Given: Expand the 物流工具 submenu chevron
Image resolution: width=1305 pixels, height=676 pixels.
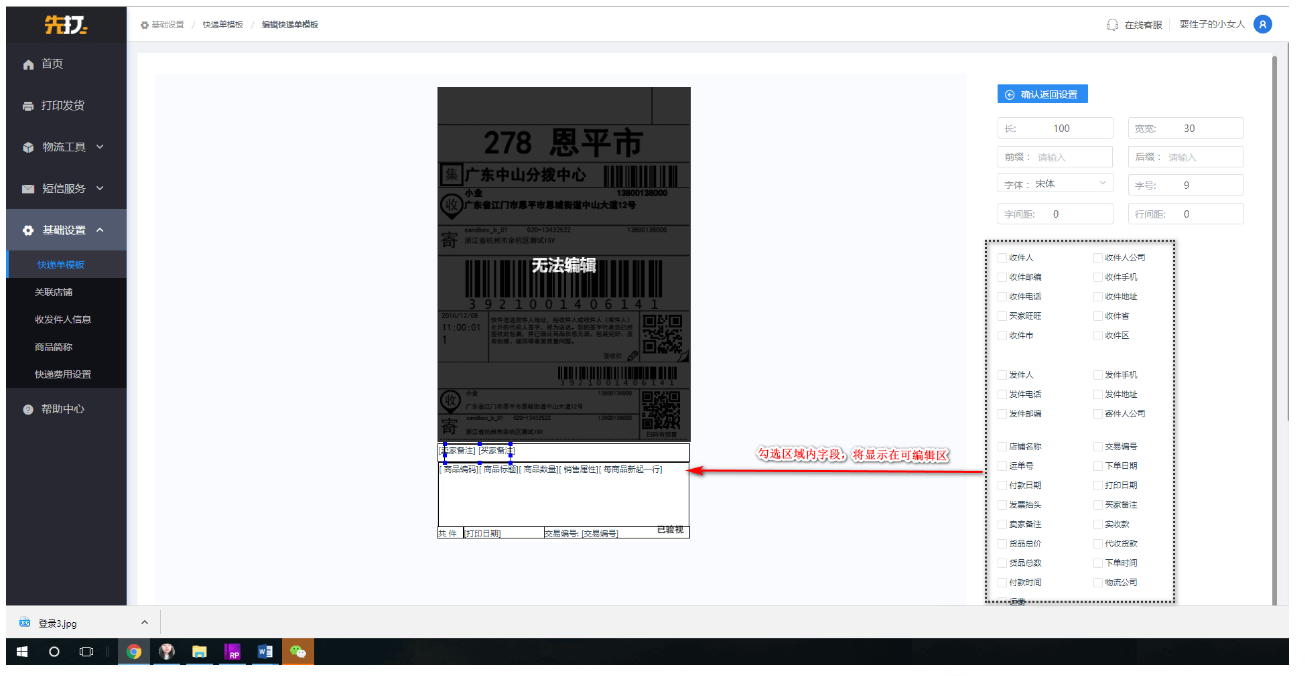Looking at the screenshot, I should point(100,147).
